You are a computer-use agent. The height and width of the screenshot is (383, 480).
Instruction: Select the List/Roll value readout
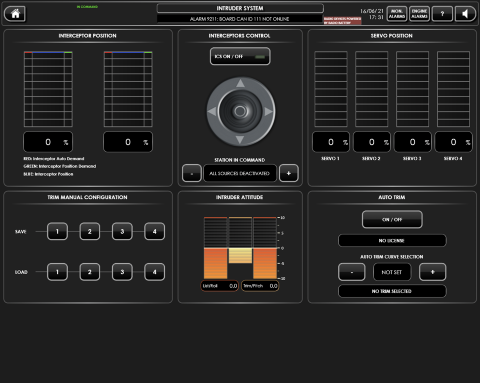click(219, 286)
